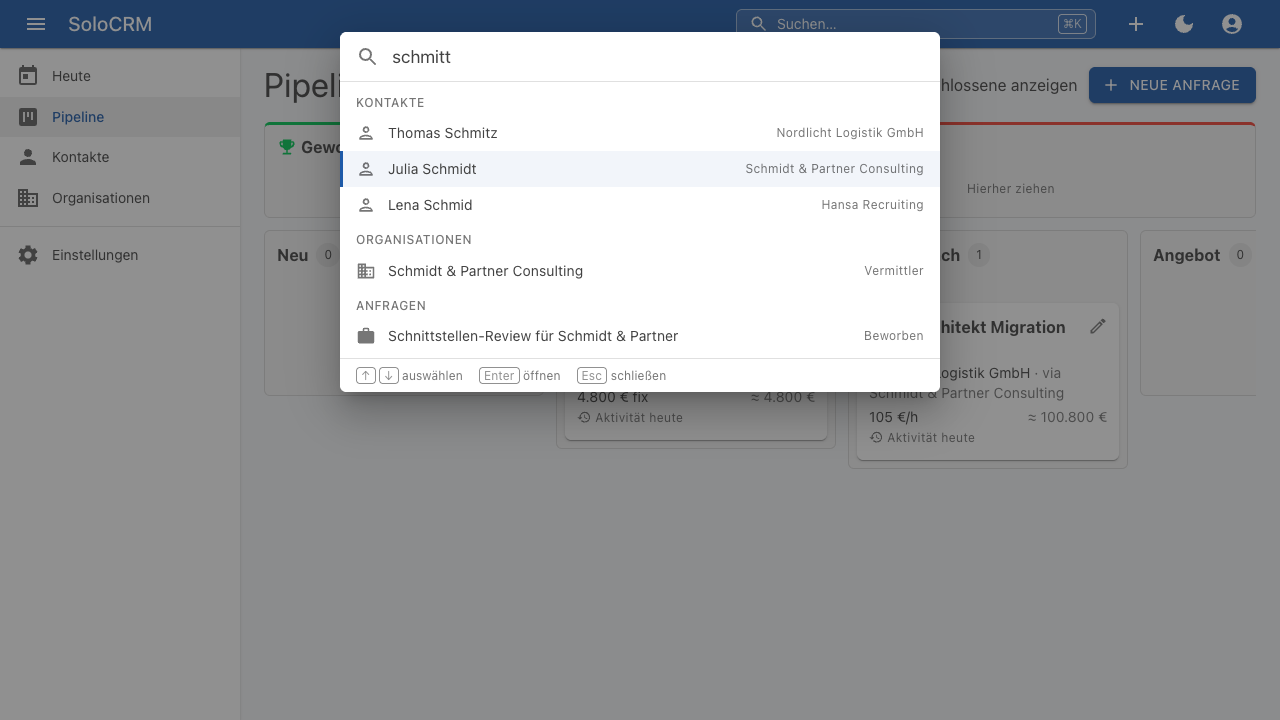This screenshot has height=720, width=1280.
Task: Click the 105 €/h rate on the card
Action: (x=893, y=417)
